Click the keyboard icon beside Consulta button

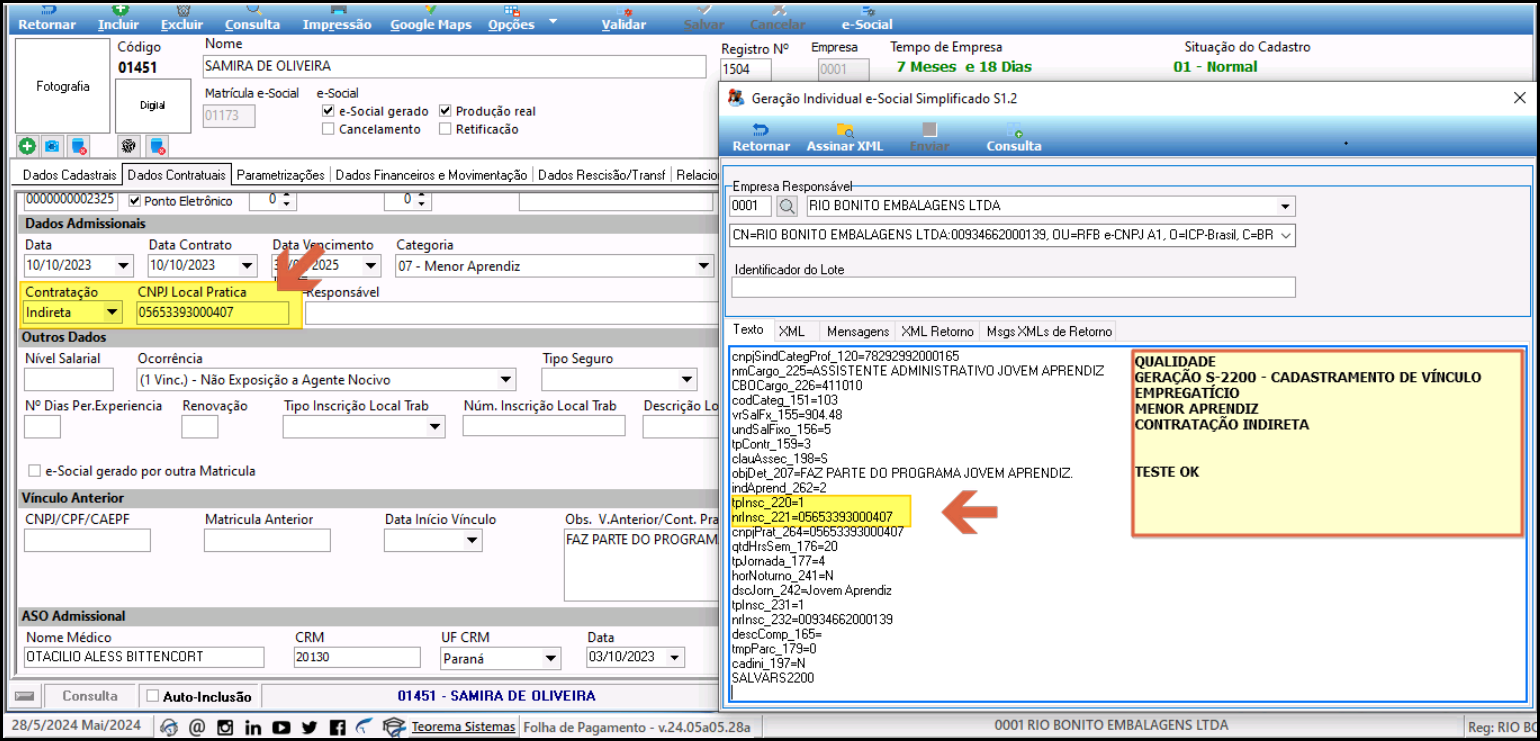25,696
